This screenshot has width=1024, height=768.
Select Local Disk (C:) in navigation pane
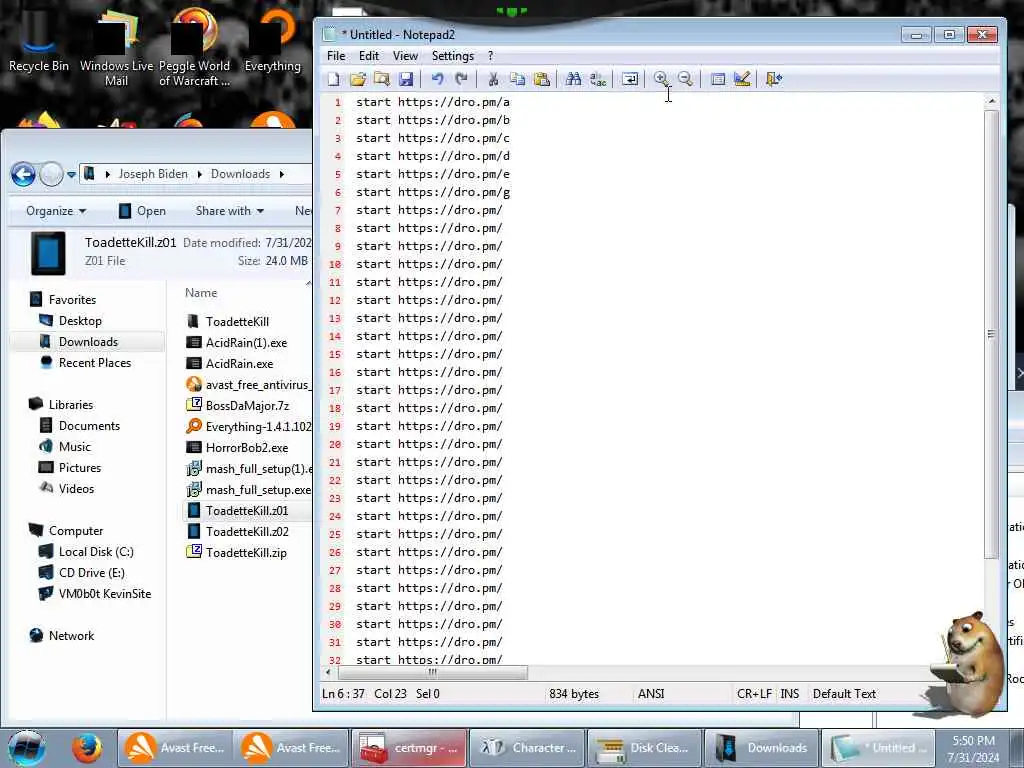click(86, 552)
